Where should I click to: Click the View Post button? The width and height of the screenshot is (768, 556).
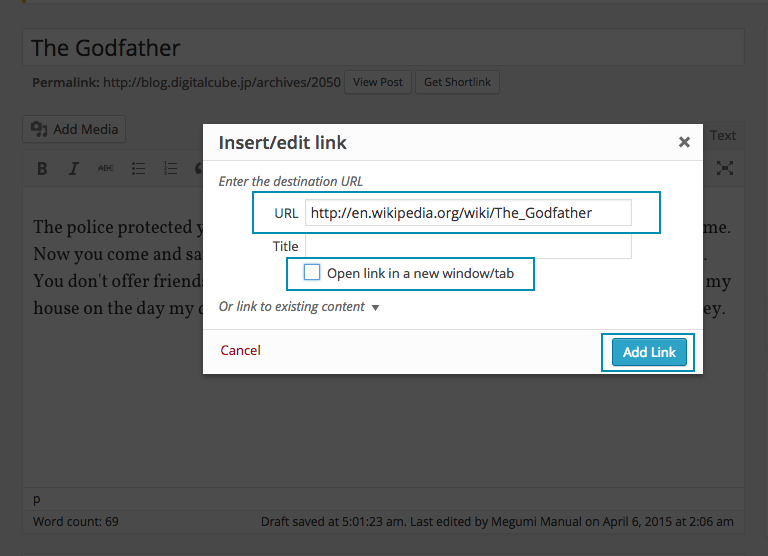tap(378, 82)
